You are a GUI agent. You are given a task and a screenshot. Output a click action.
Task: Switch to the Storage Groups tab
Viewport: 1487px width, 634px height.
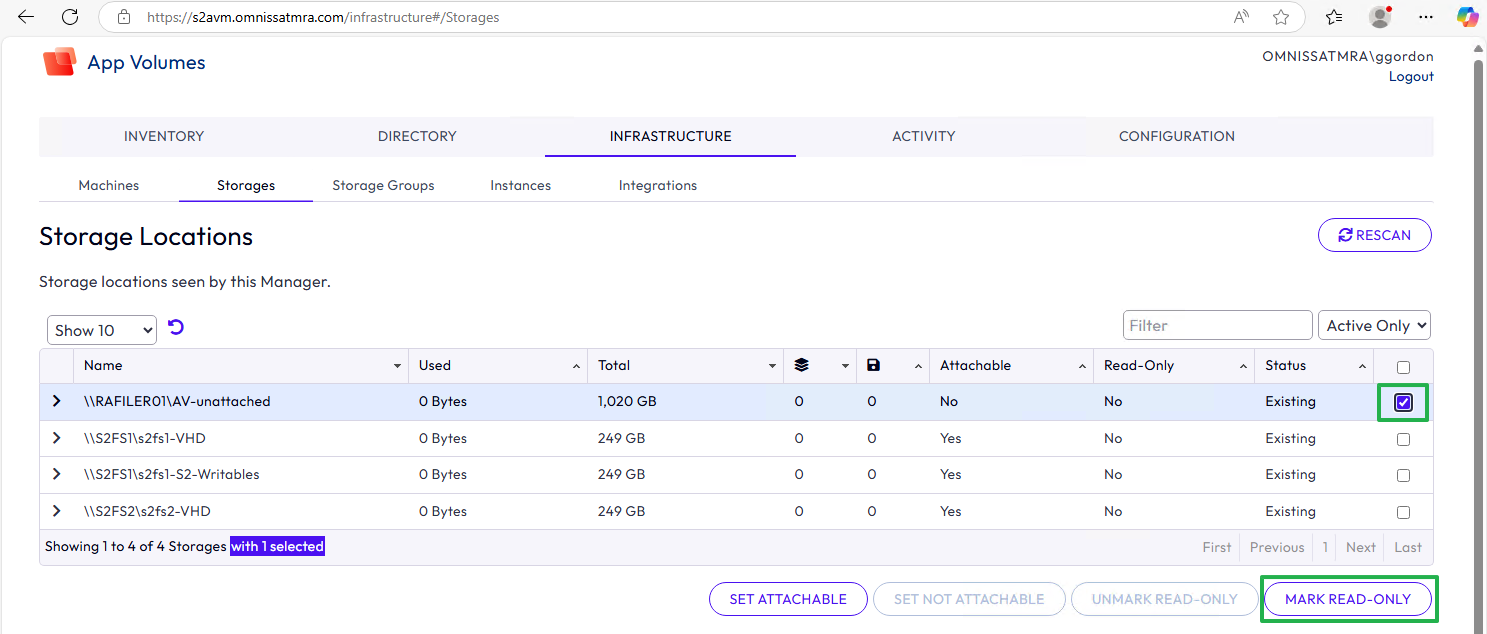[x=383, y=185]
